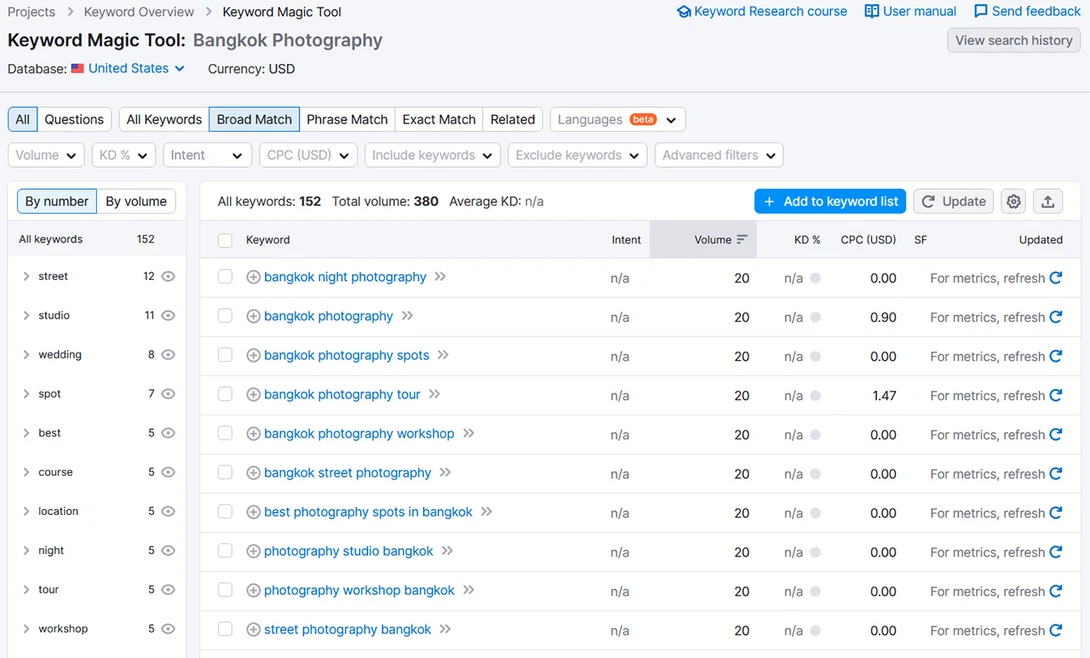Refresh metrics for street photography bangkok
1090x658 pixels.
(x=1056, y=630)
